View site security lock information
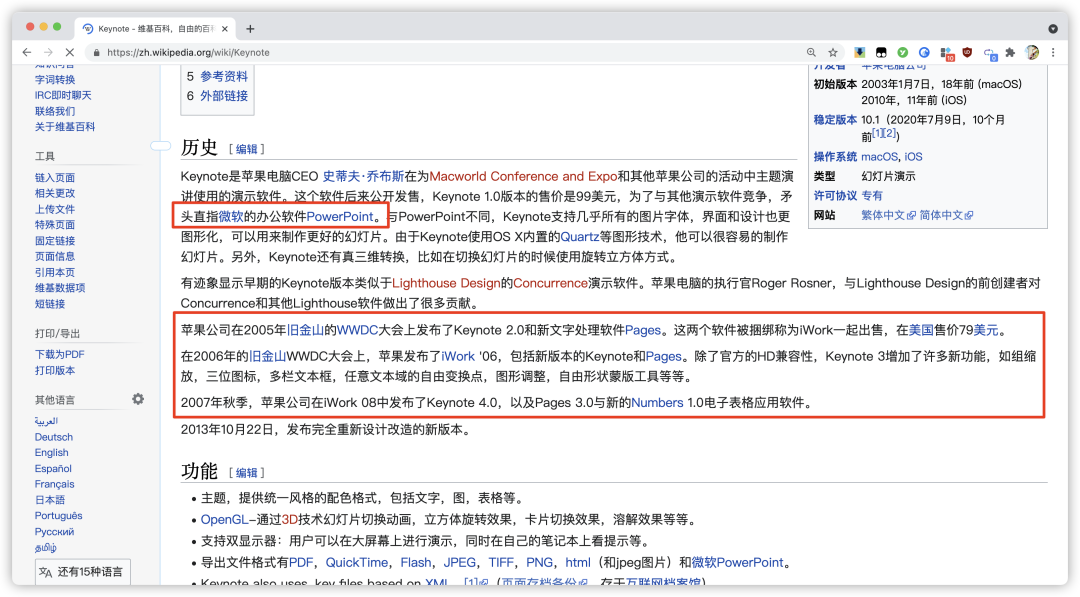 pyautogui.click(x=96, y=52)
